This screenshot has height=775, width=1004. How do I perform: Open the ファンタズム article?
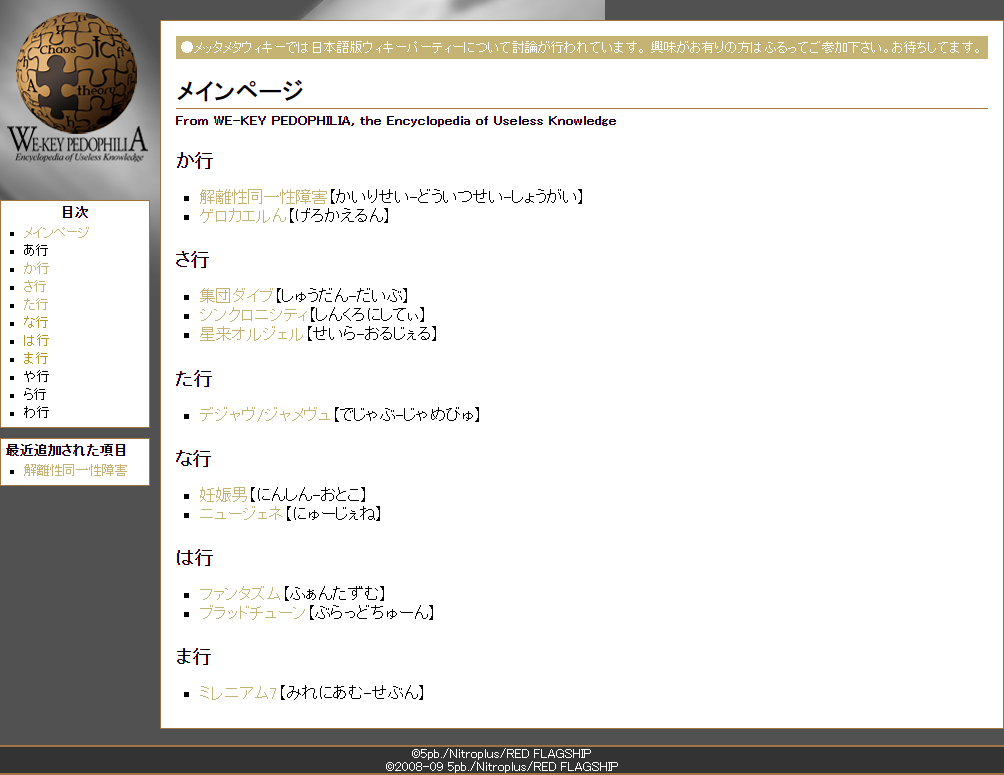click(x=239, y=594)
